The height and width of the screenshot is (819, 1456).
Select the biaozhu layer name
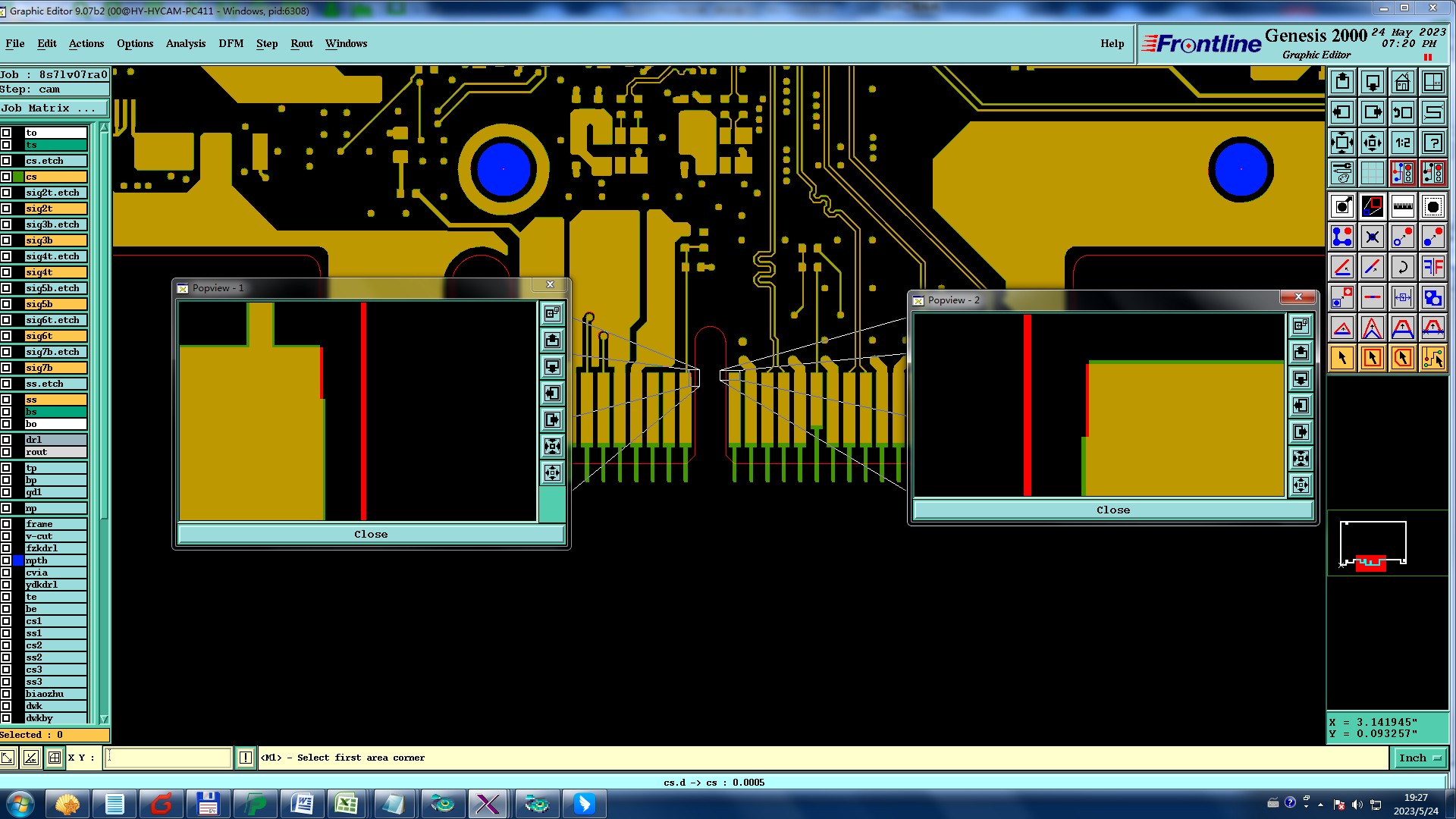(56, 694)
